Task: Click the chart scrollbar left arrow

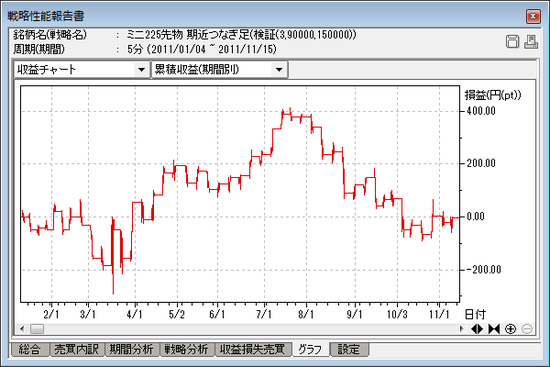Action: pos(22,329)
